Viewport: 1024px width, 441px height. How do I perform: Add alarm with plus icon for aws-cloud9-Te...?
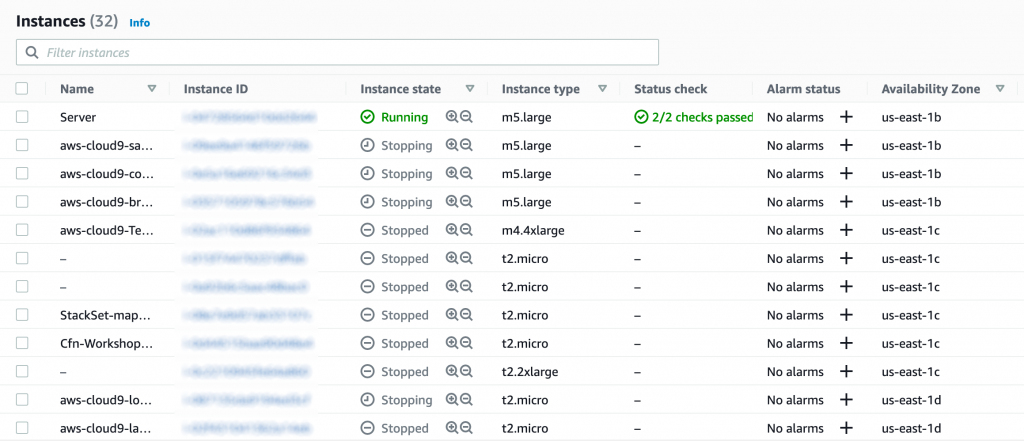point(846,230)
